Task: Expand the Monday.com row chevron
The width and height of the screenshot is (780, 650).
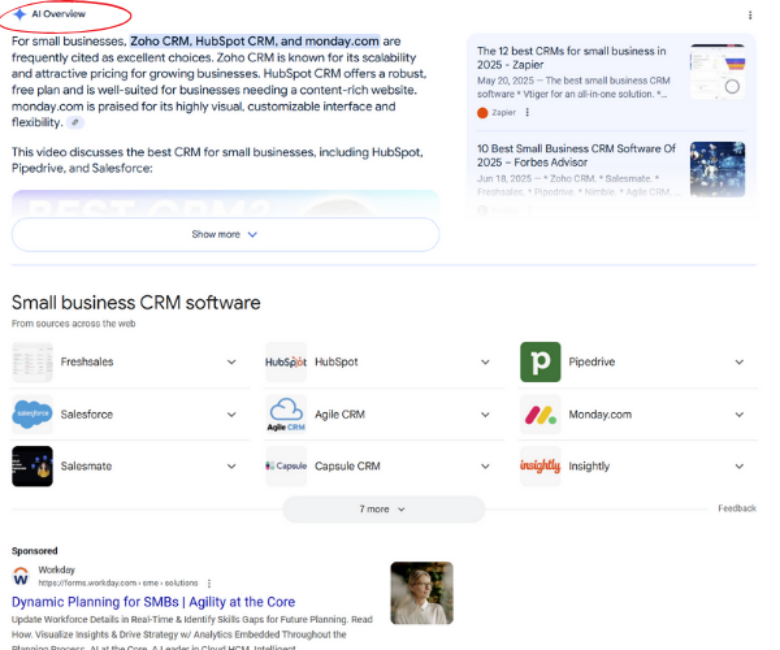Action: pyautogui.click(x=739, y=414)
